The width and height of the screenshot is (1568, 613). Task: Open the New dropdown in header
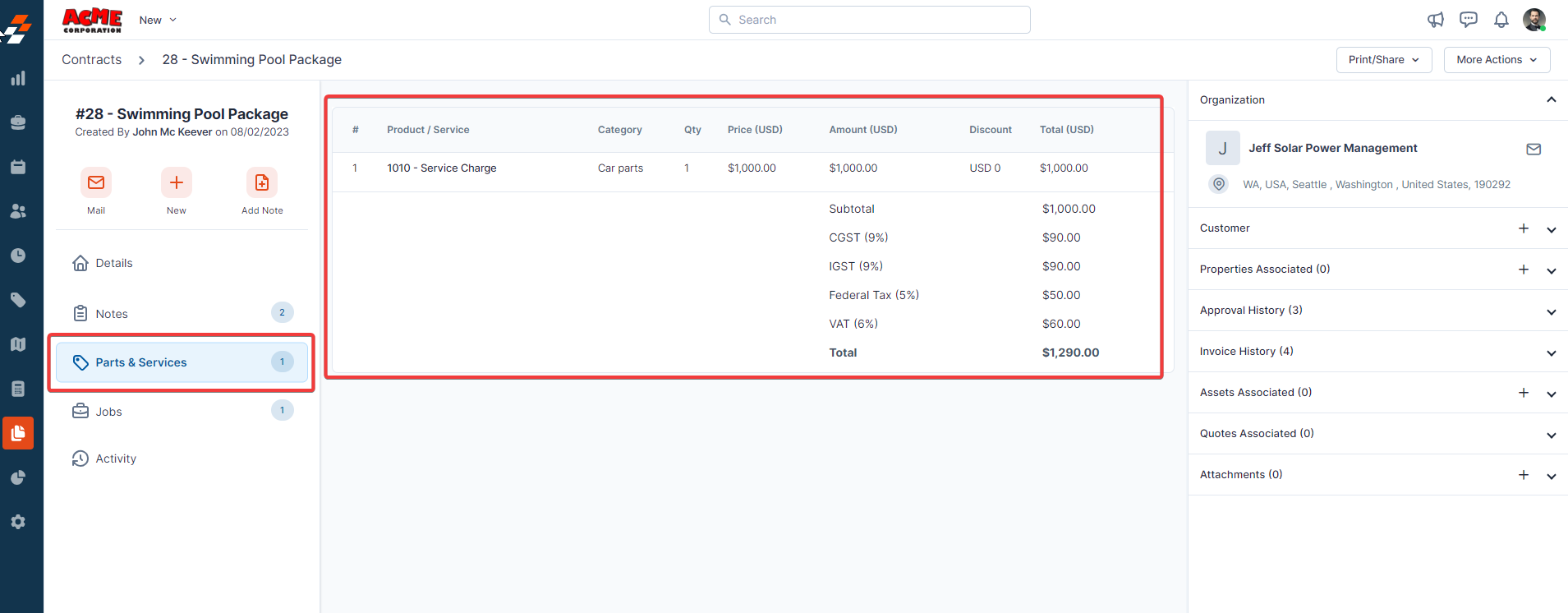(x=158, y=20)
